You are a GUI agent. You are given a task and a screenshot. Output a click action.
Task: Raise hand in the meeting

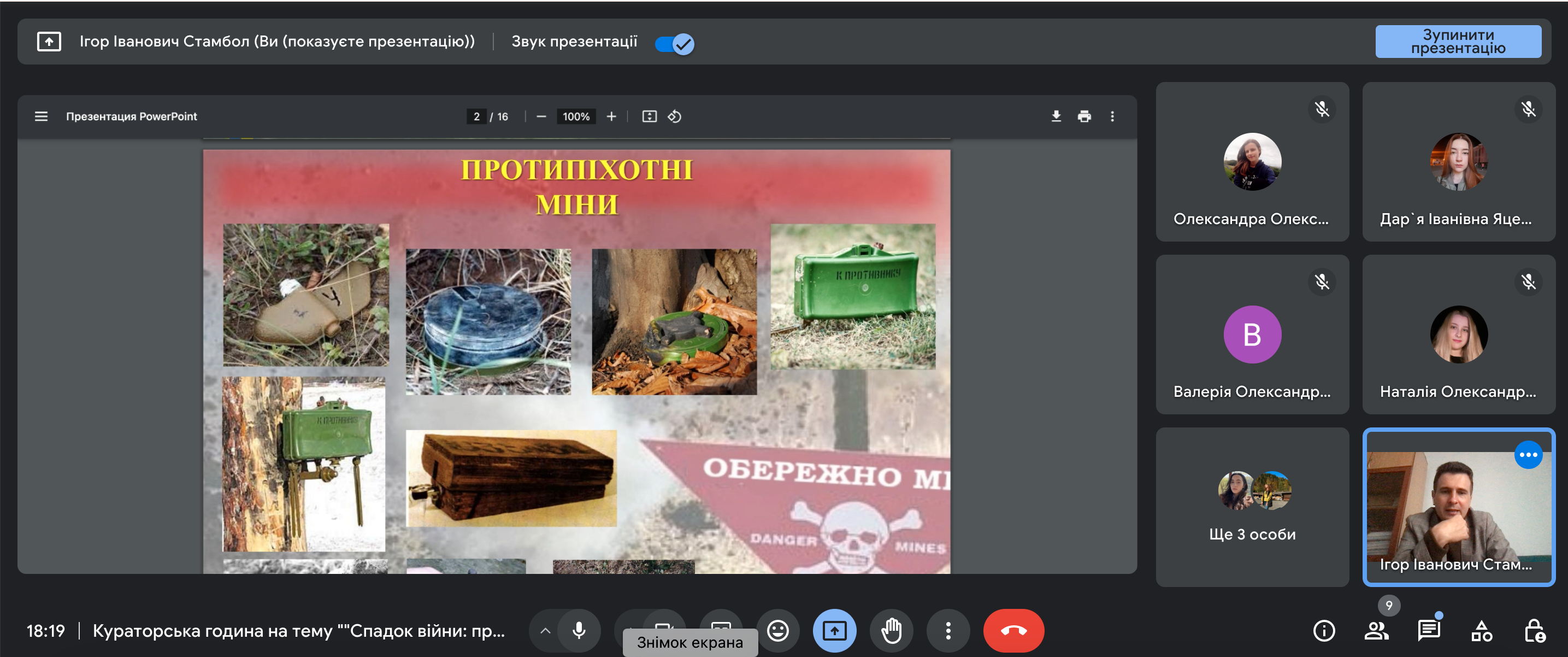pyautogui.click(x=891, y=630)
